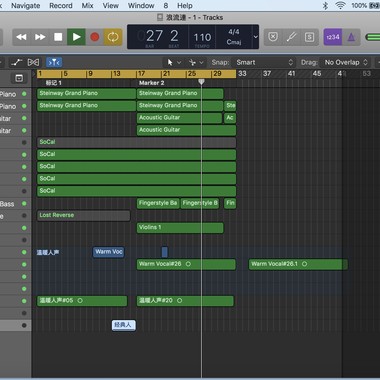Toggle the Solo S button in control bar

coord(309,37)
